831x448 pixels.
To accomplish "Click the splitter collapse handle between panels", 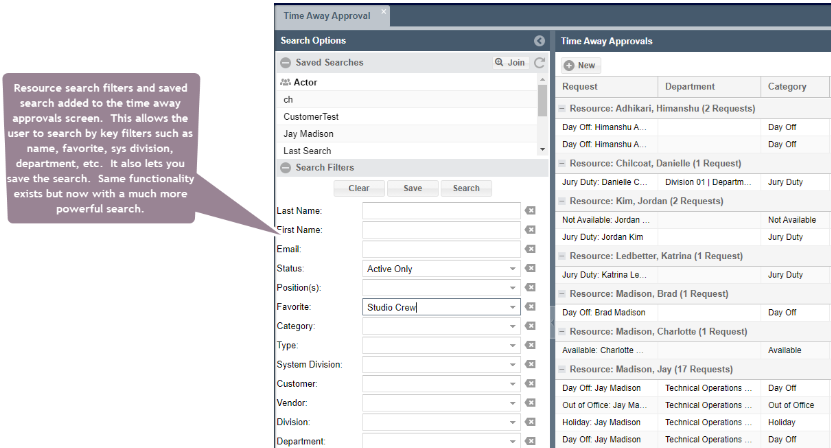I will [552, 323].
